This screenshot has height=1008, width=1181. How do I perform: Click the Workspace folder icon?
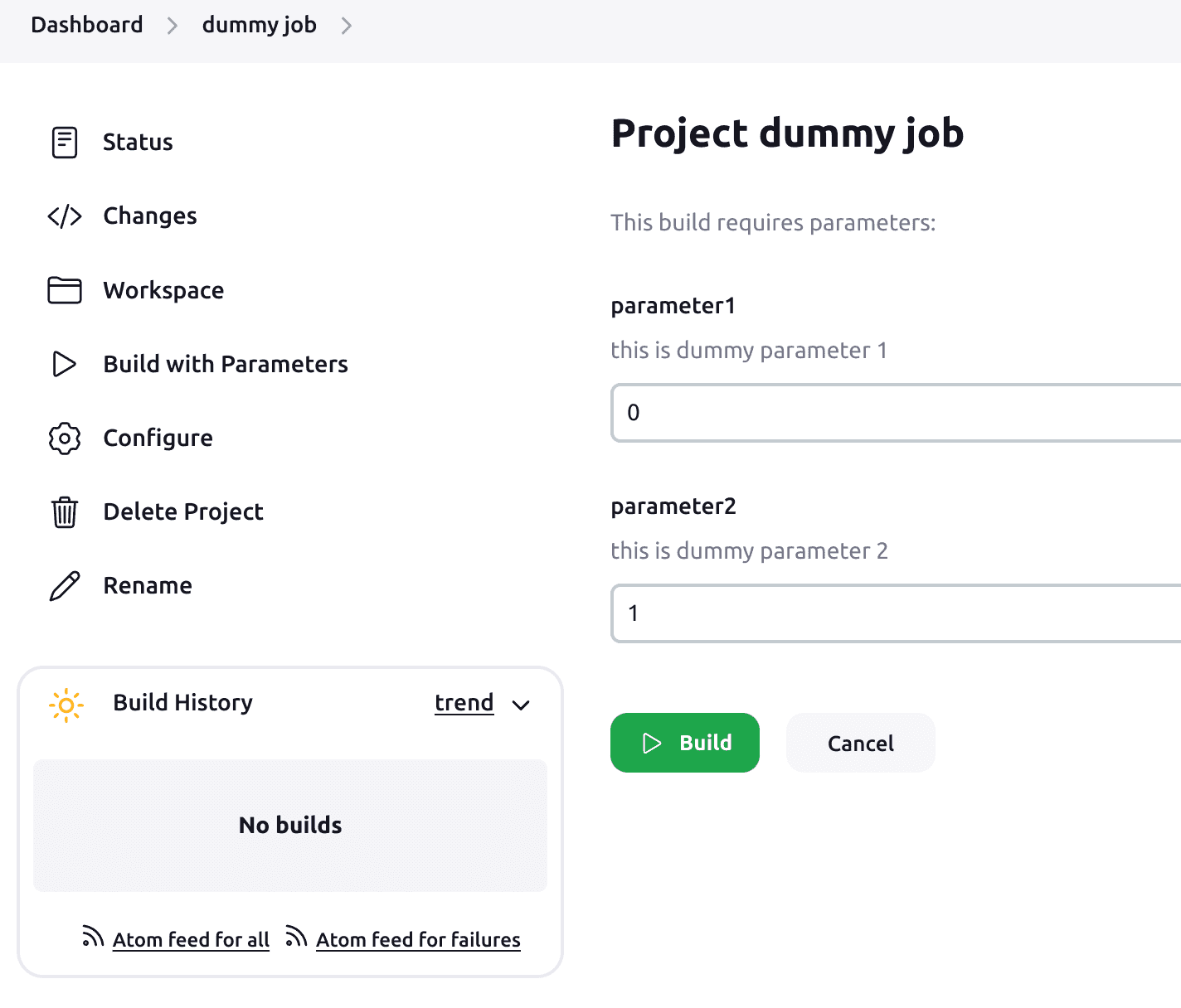pyautogui.click(x=65, y=290)
